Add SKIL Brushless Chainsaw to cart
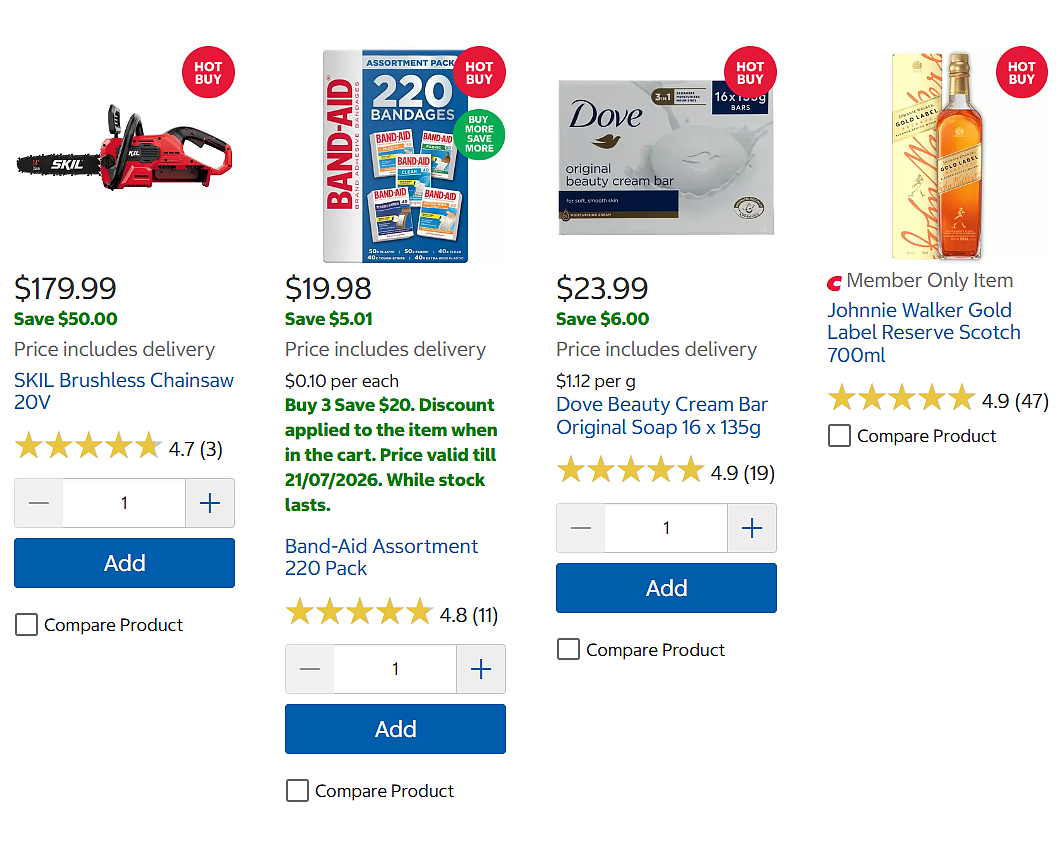 coord(125,563)
